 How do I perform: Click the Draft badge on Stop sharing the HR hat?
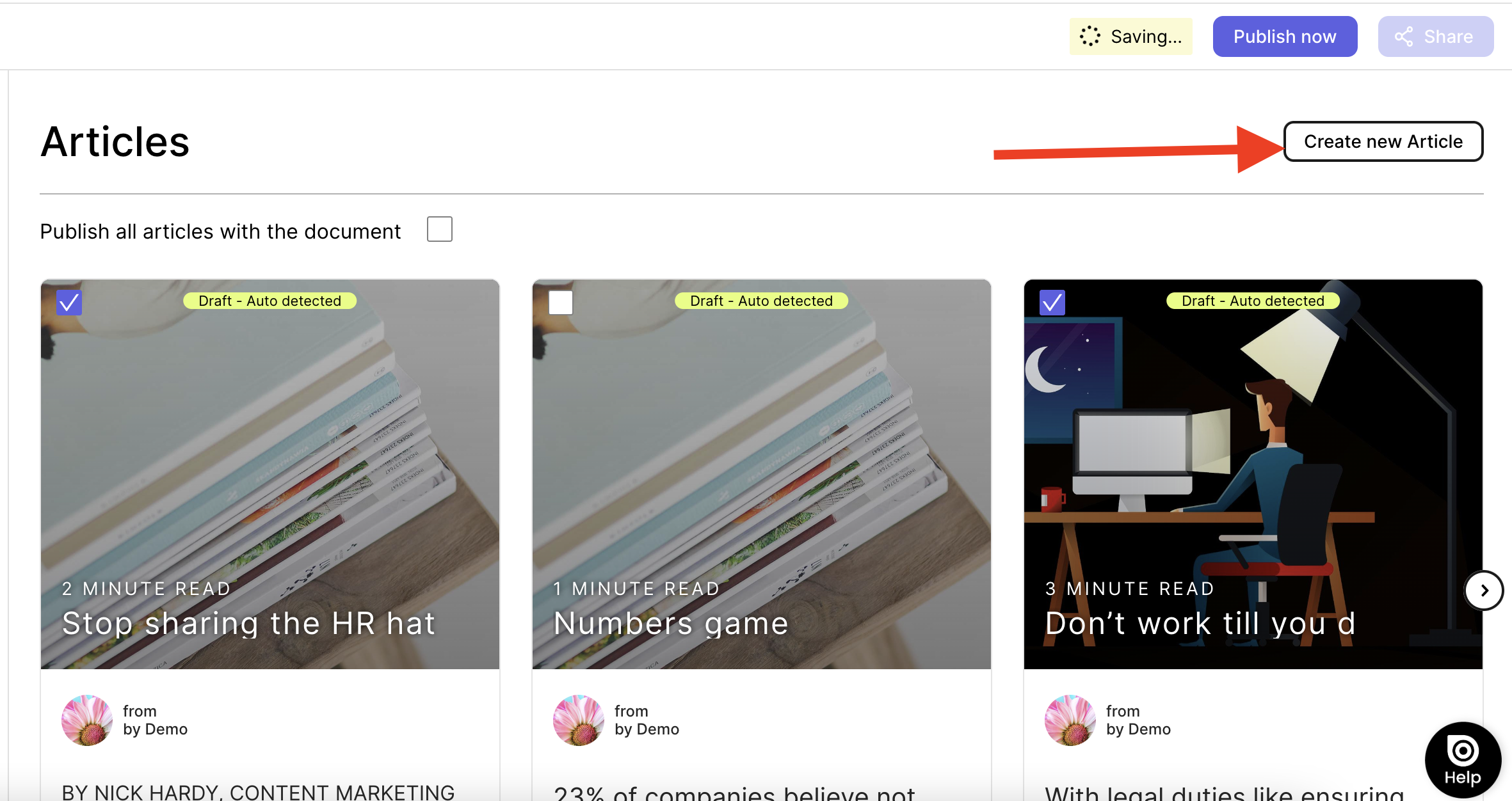pos(269,301)
